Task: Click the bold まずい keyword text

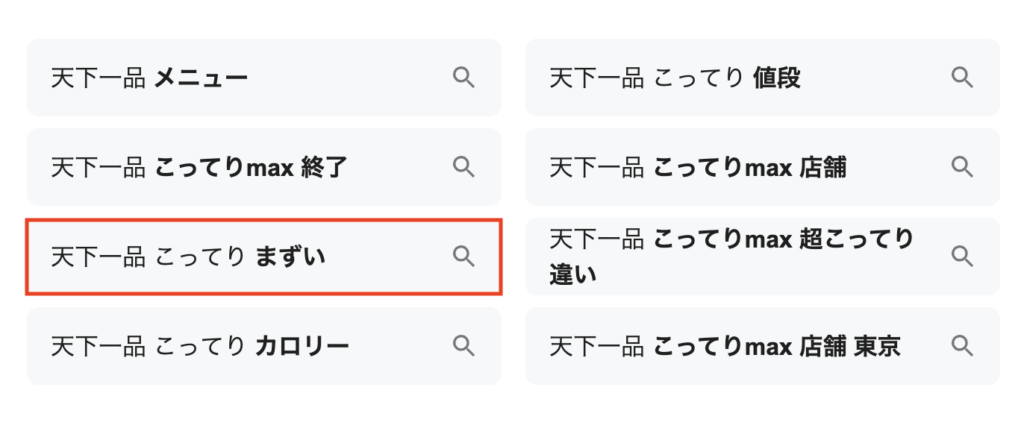Action: [290, 257]
